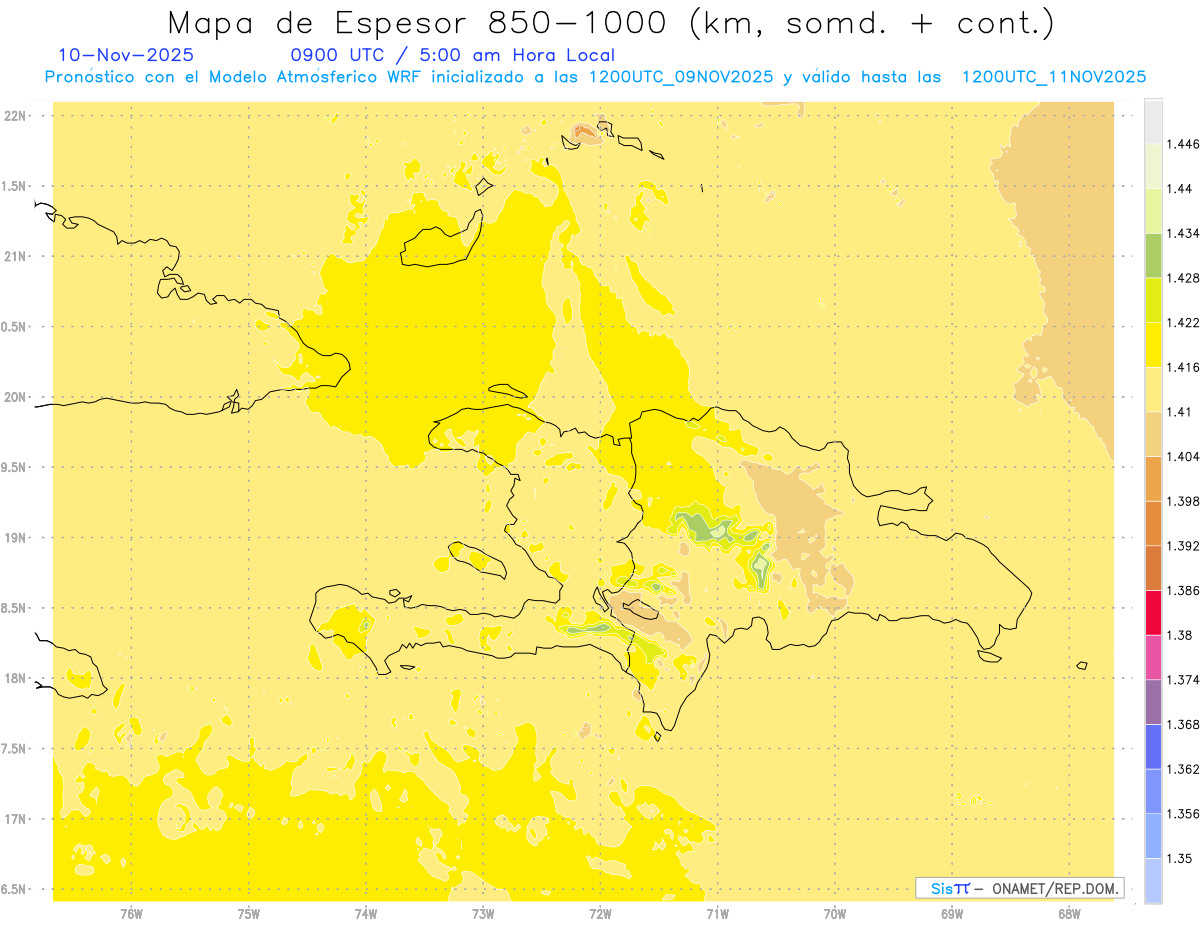Click the 18N latitude label
This screenshot has height=927, width=1200.
(16, 679)
